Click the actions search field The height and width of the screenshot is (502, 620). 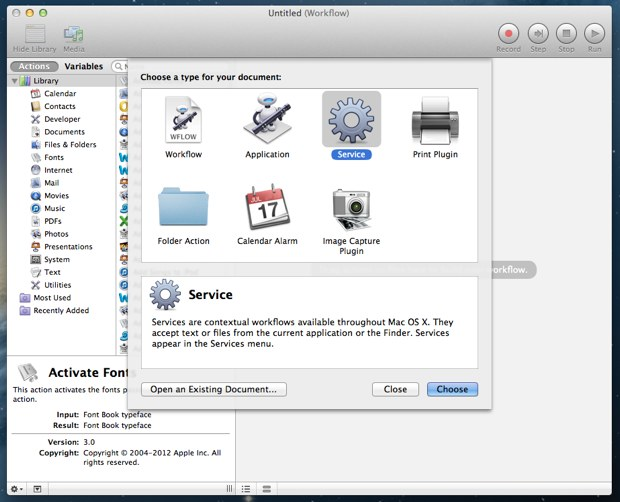(120, 66)
